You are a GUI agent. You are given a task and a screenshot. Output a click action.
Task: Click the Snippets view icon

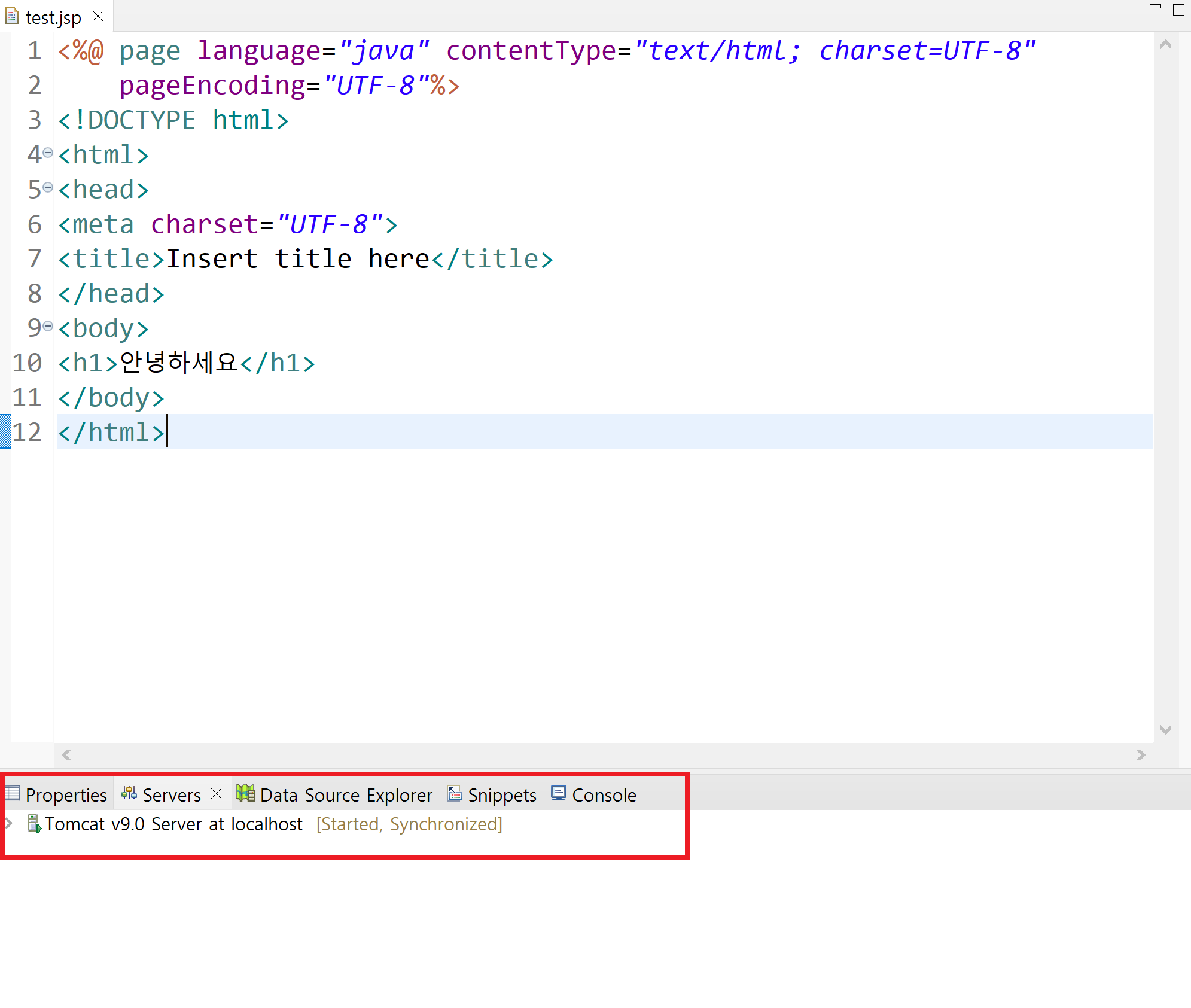click(x=455, y=793)
